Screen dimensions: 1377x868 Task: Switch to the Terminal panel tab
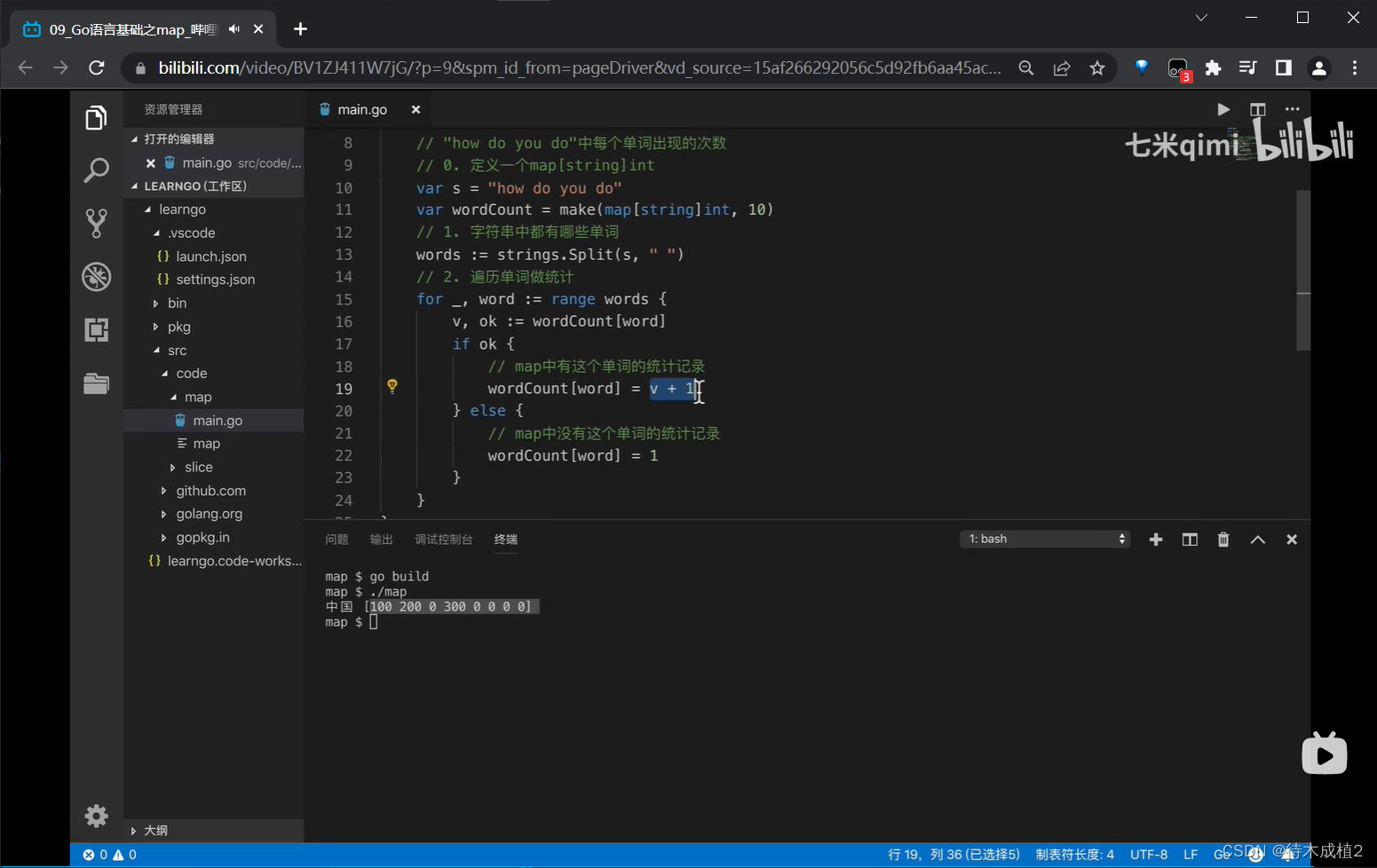pos(506,540)
